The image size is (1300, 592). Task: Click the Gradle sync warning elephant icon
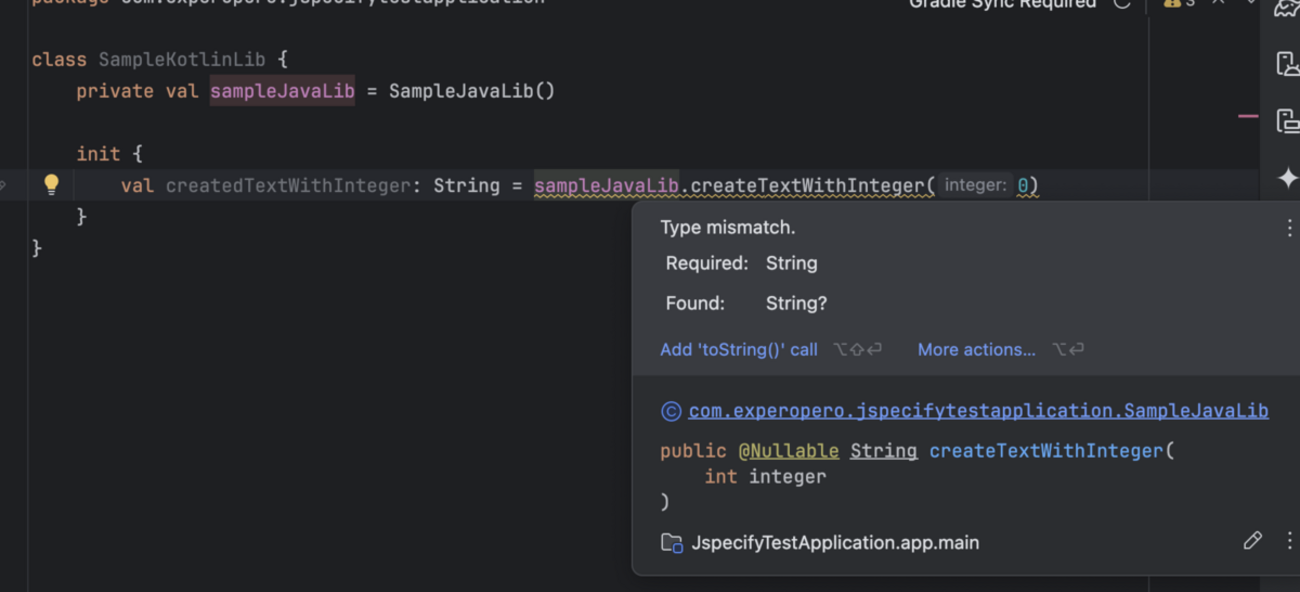pos(1171,4)
